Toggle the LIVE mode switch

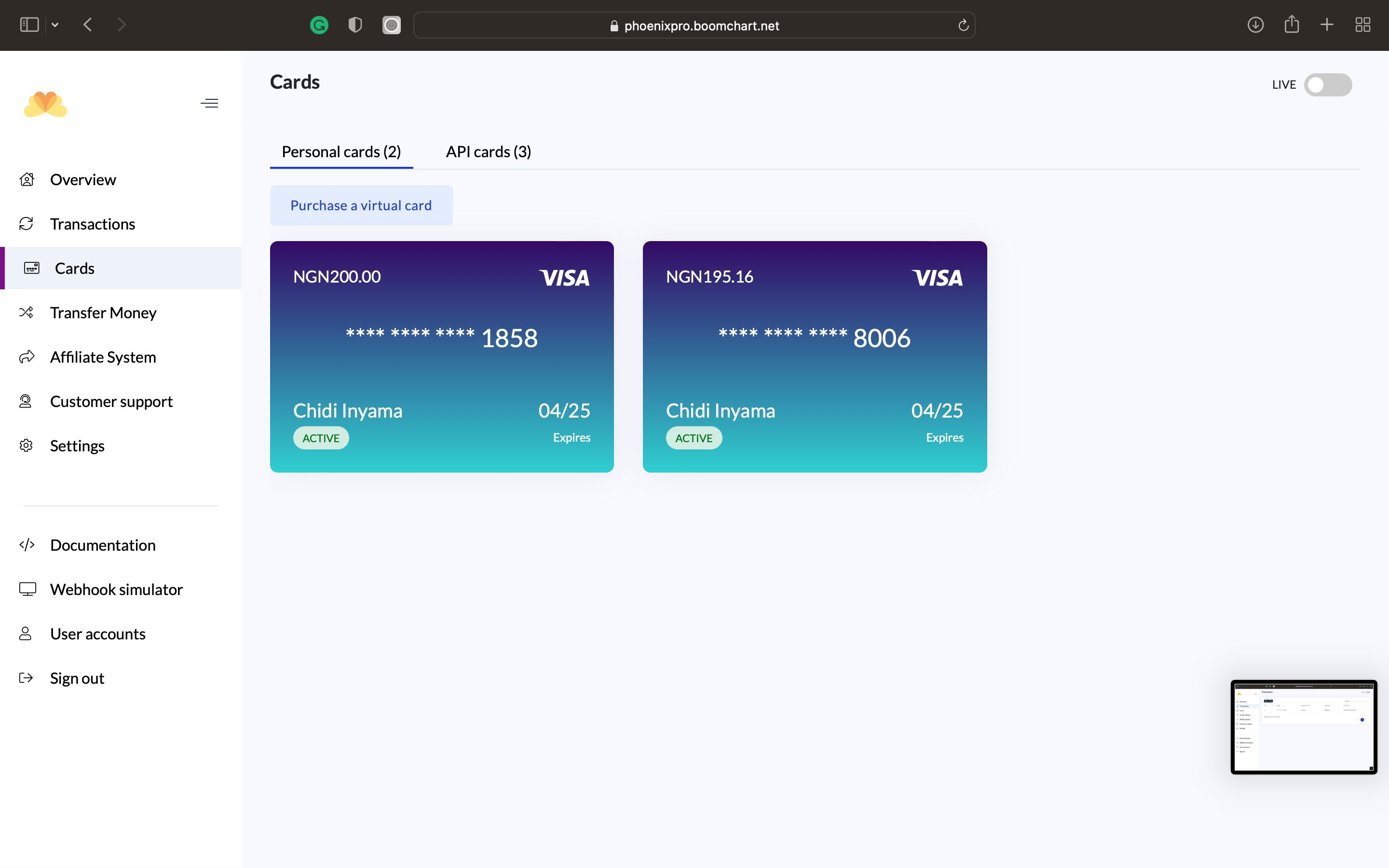[1327, 85]
